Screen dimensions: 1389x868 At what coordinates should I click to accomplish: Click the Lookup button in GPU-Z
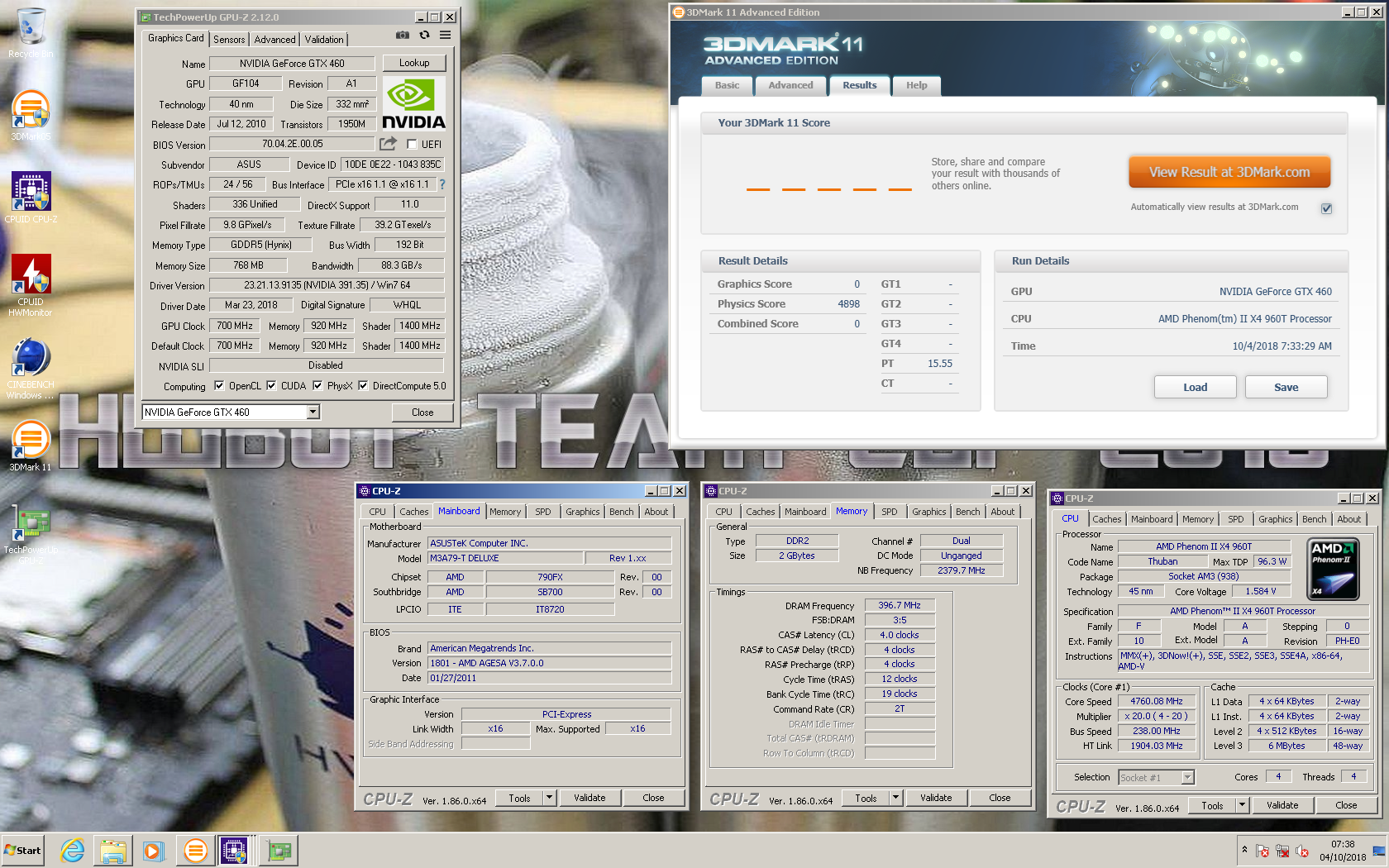[414, 63]
